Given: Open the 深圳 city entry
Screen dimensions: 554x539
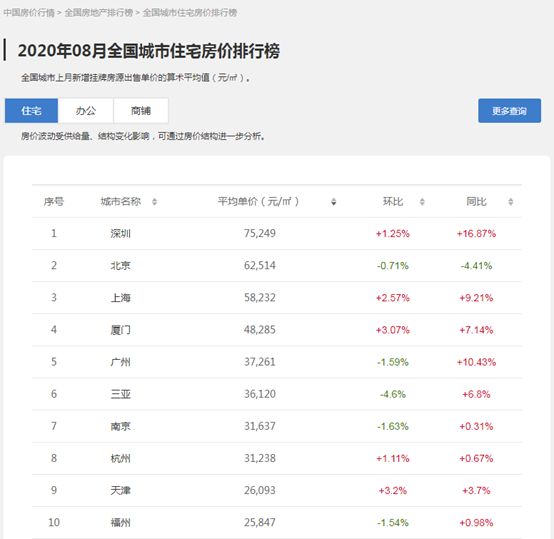Looking at the screenshot, I should [120, 233].
